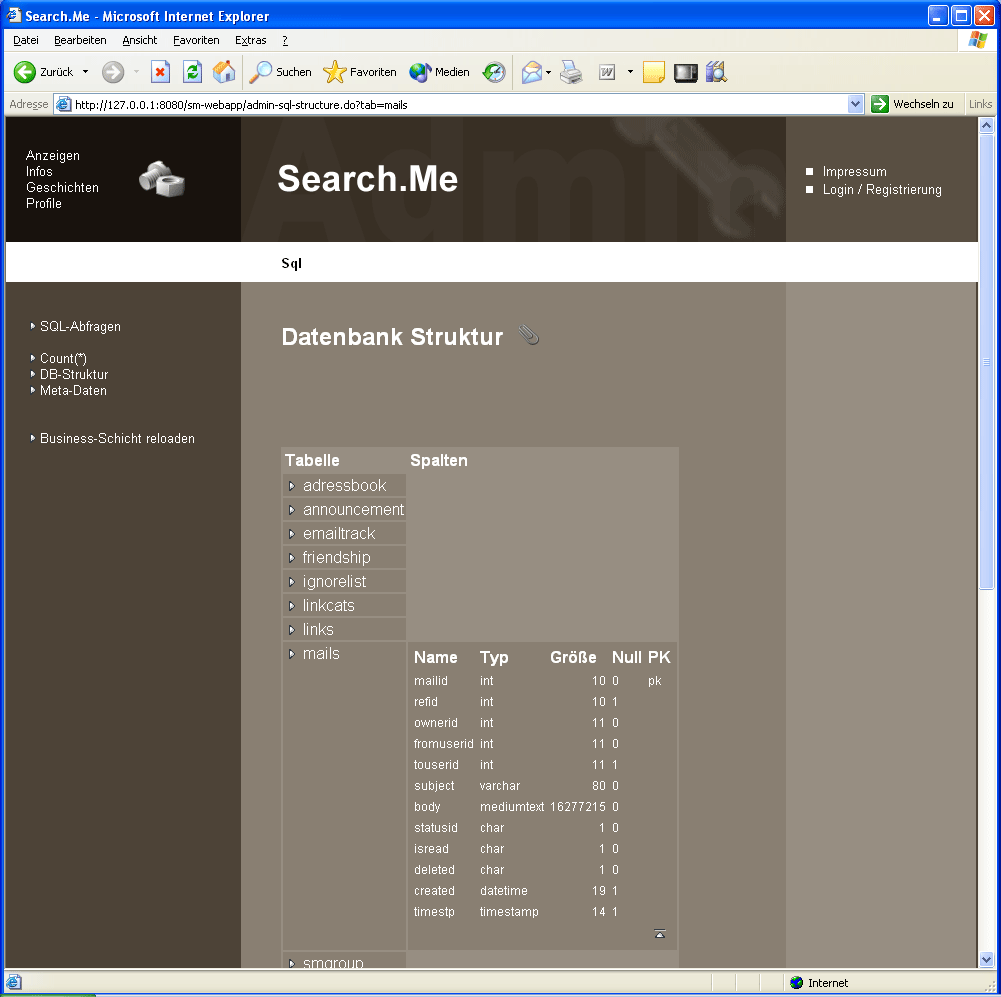
Task: Open the Back button history dropdown
Action: pos(85,72)
